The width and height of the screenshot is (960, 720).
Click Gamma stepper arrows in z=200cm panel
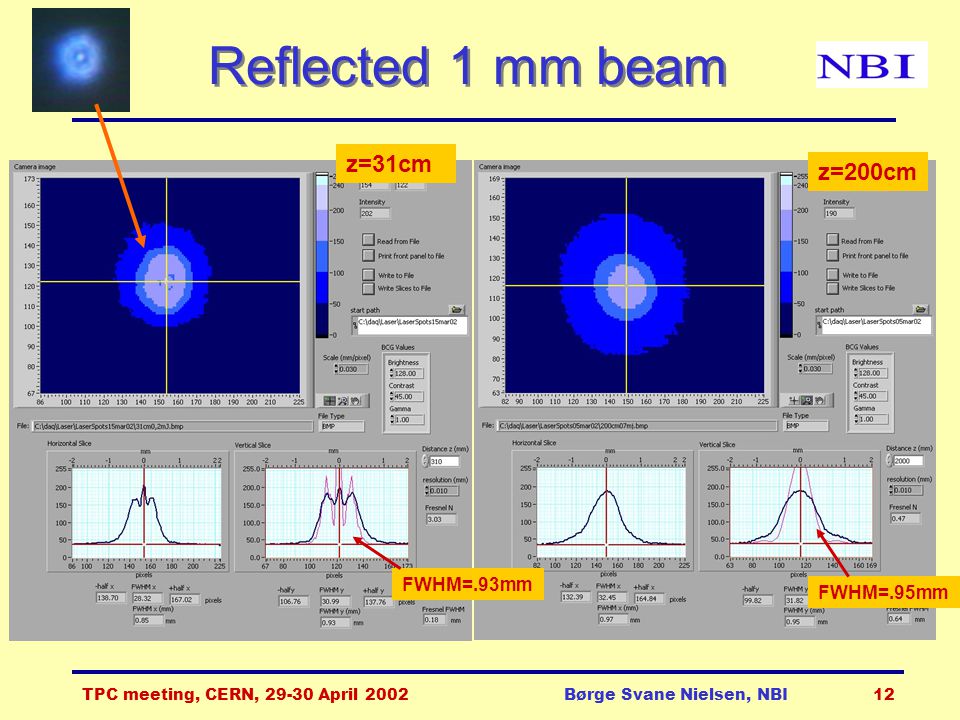tap(856, 419)
